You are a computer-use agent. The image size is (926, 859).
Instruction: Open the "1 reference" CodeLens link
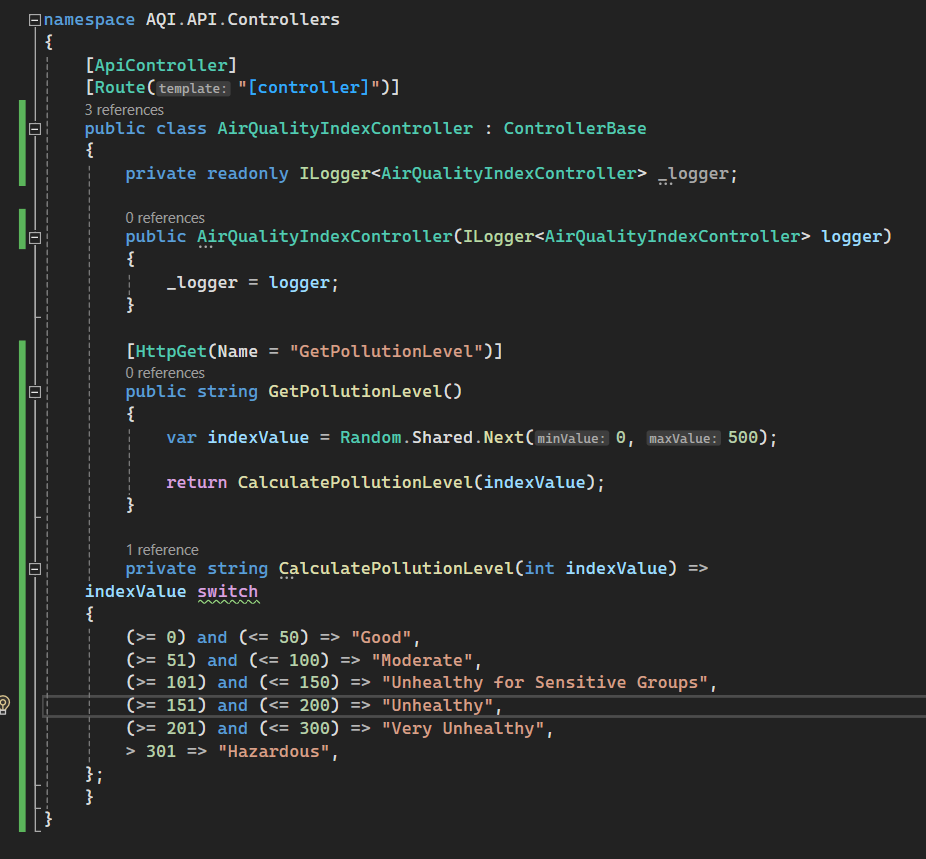(162, 550)
